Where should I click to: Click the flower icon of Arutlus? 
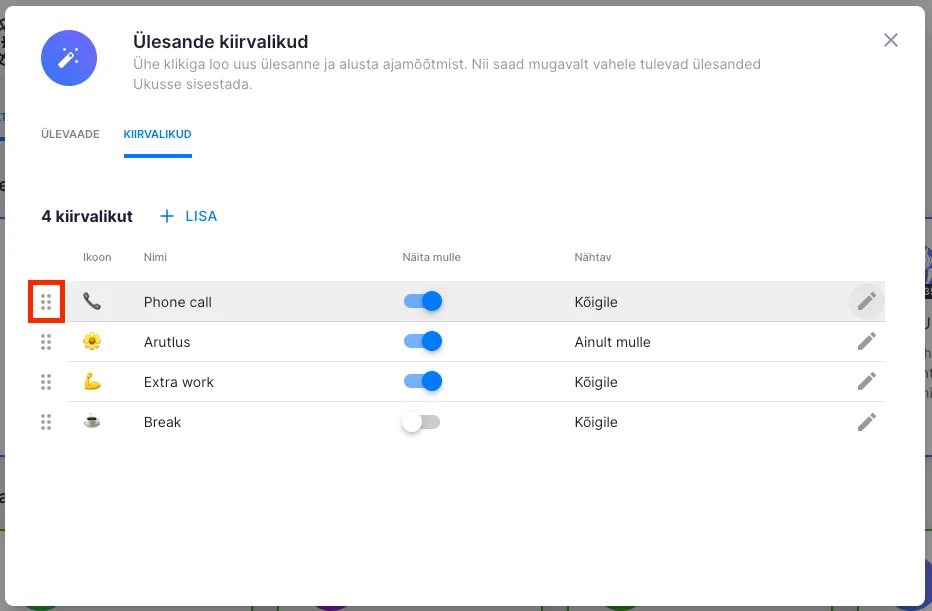click(92, 342)
